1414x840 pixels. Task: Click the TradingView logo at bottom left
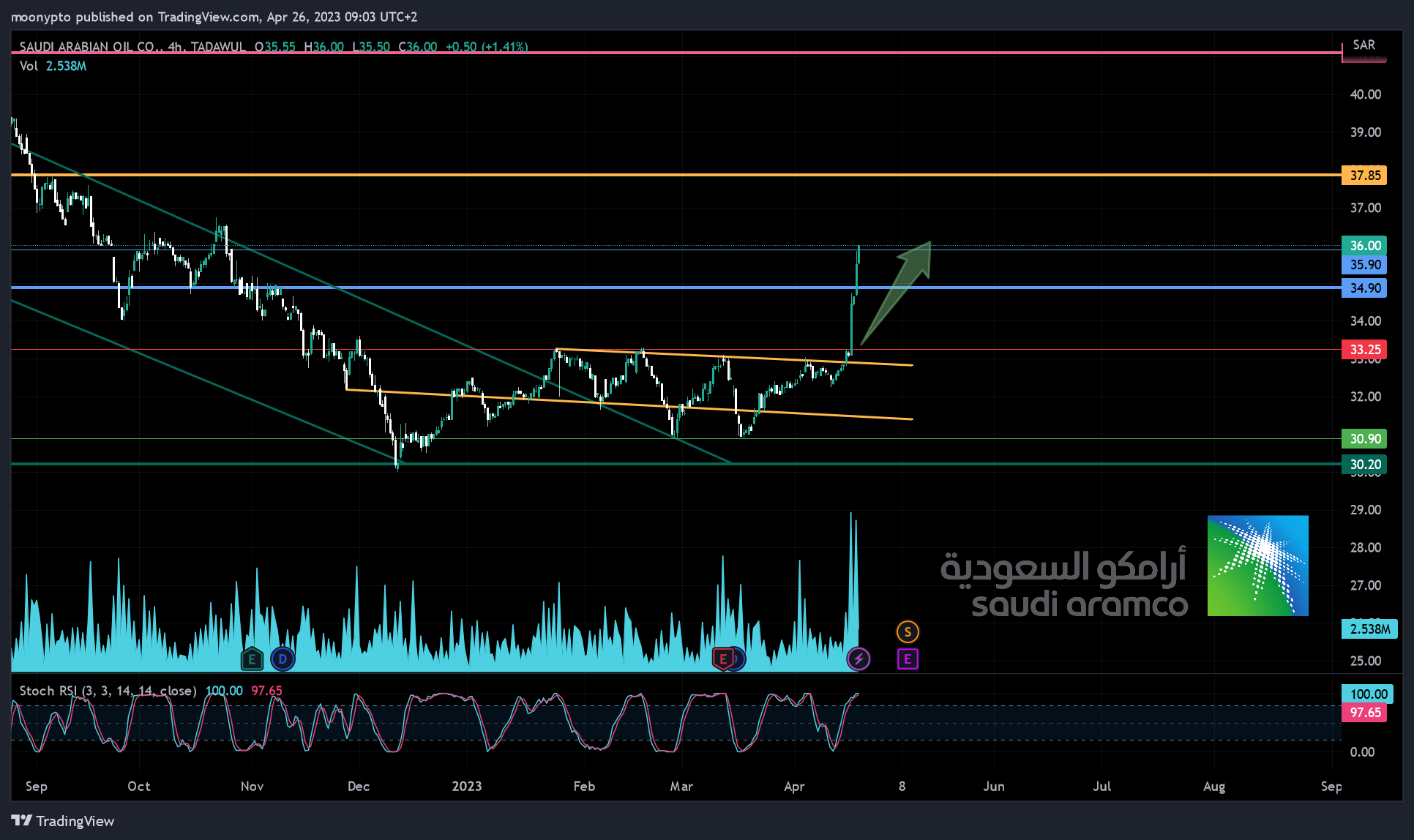(63, 821)
